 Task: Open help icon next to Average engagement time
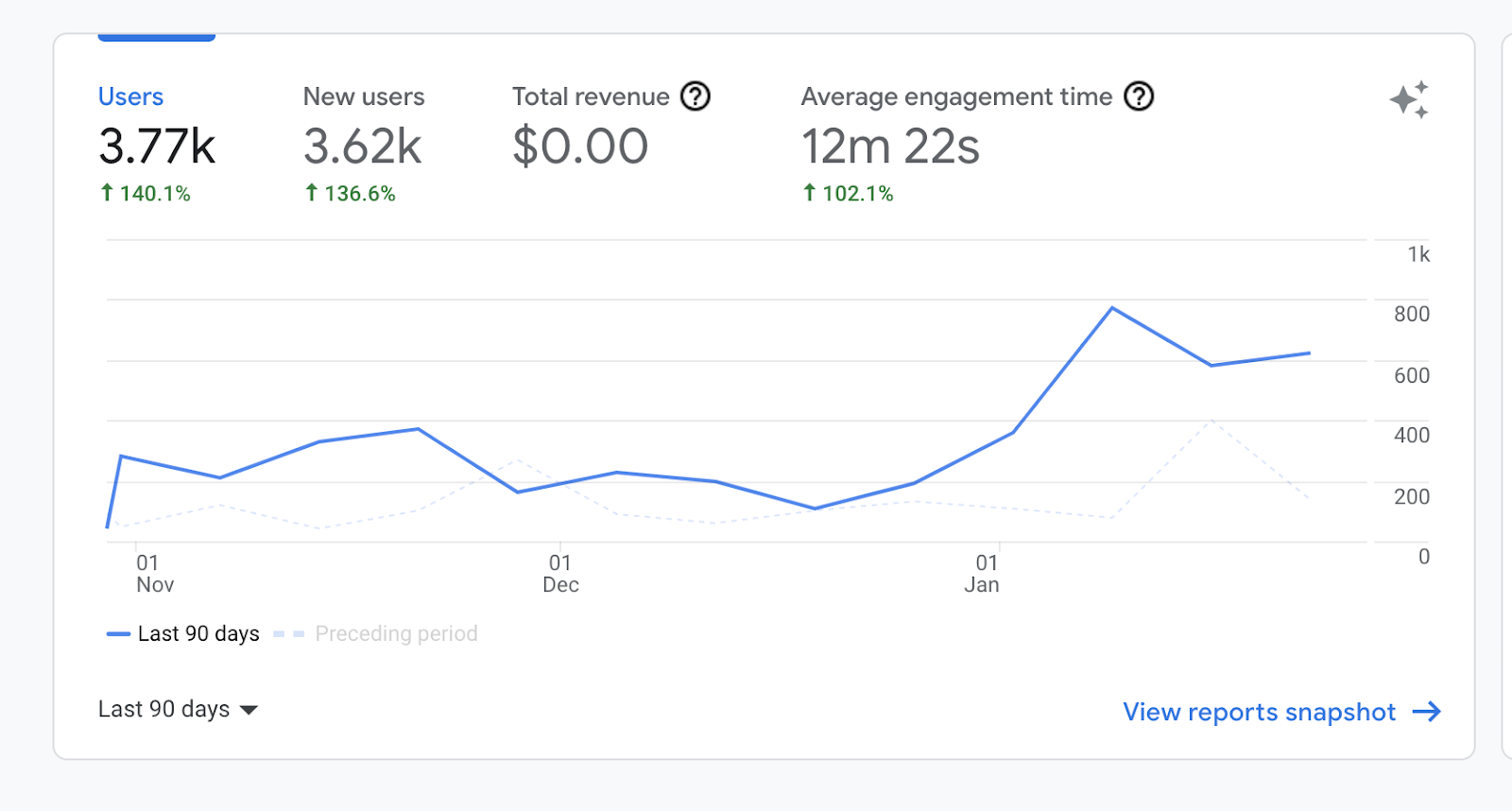pos(1139,96)
